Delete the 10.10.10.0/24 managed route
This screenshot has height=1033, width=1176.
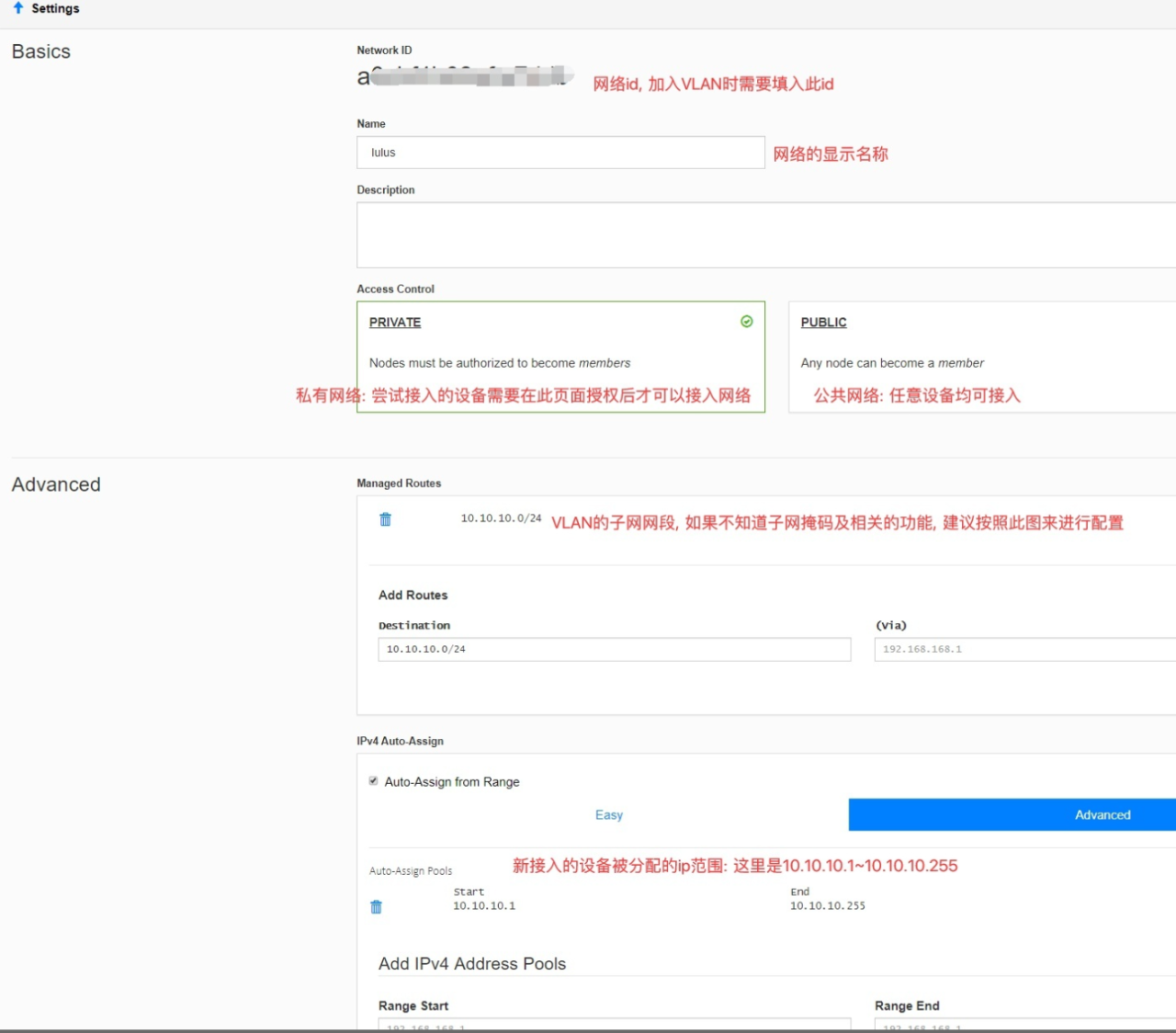[x=386, y=519]
